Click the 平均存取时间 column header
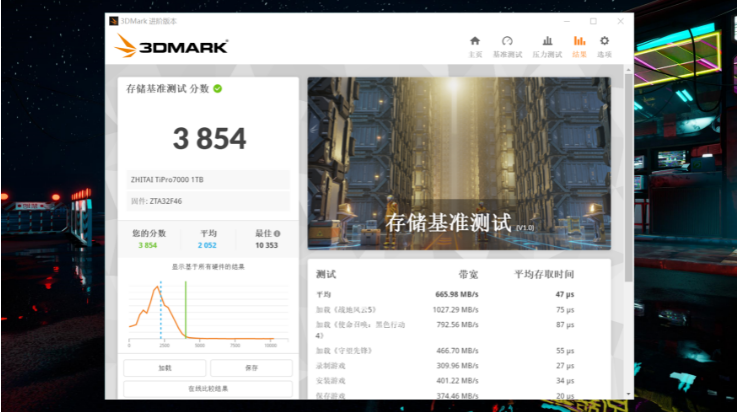737x412 pixels. pos(544,274)
